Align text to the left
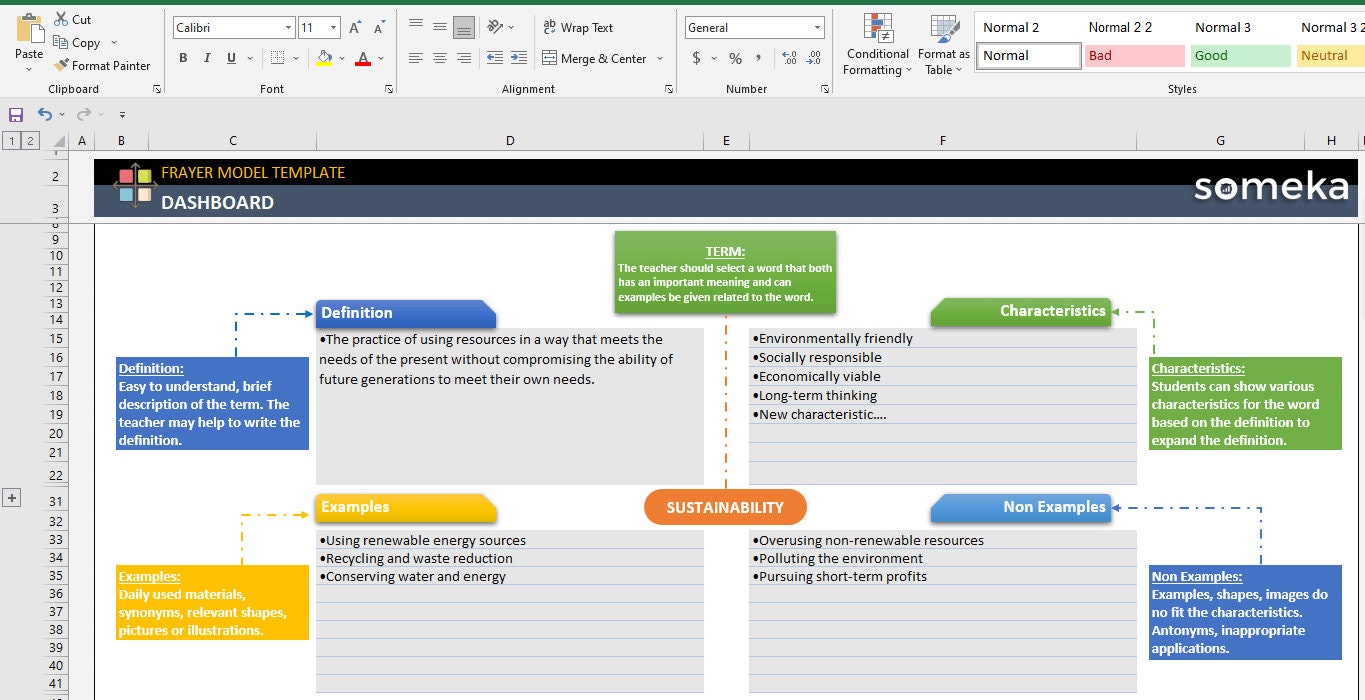Screen dimensions: 1365x700 tap(416, 59)
